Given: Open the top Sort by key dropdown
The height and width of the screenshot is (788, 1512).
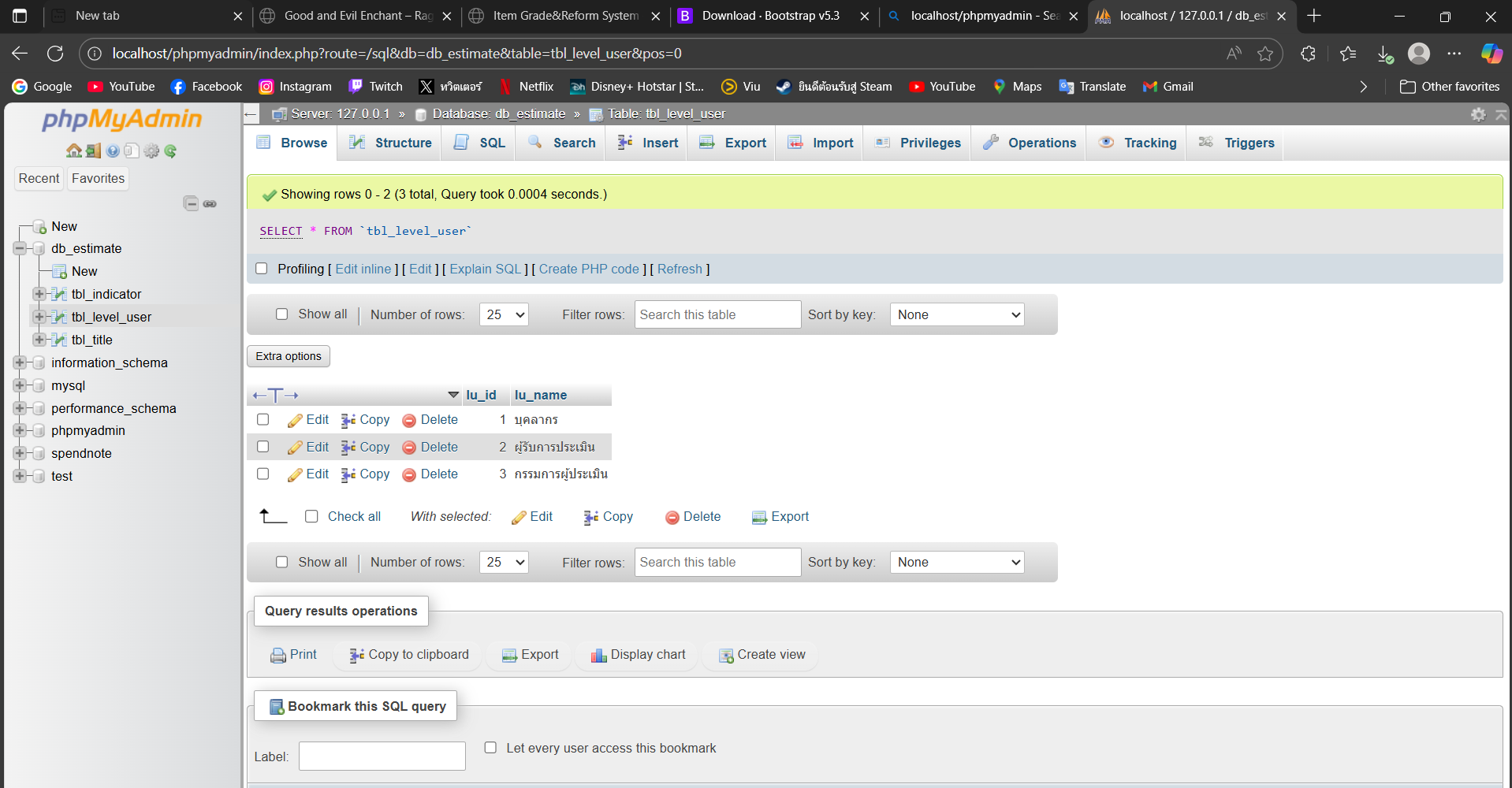Looking at the screenshot, I should click(x=956, y=314).
